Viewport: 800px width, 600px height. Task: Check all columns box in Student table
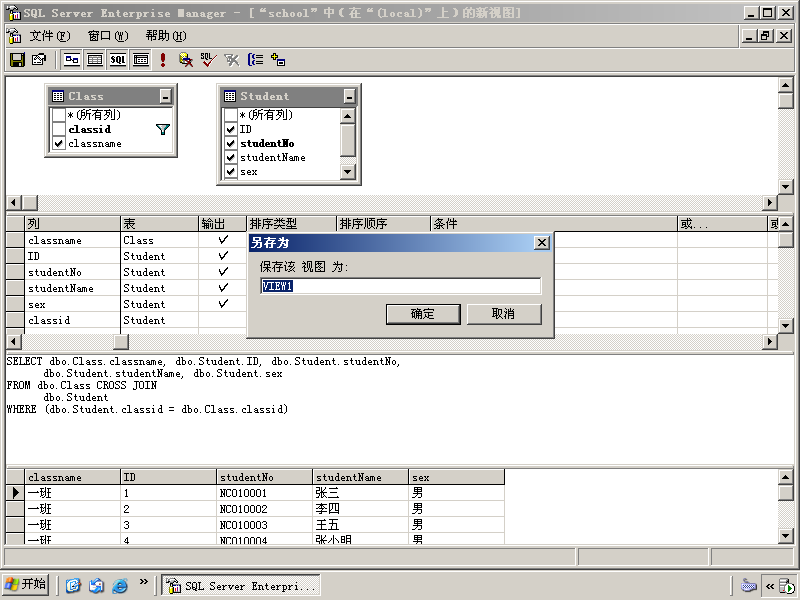[231, 115]
